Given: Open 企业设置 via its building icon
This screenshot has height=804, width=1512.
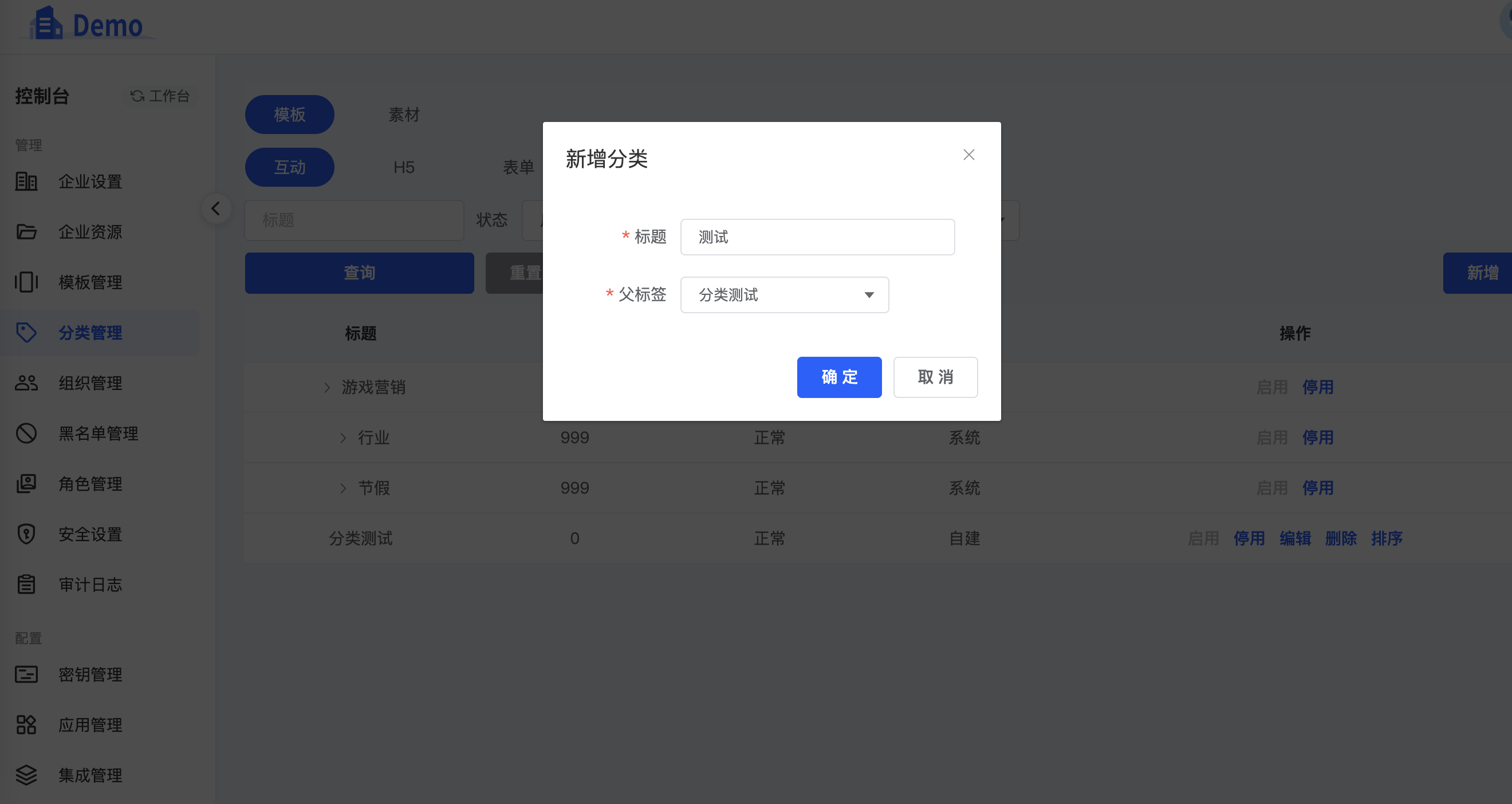Looking at the screenshot, I should [x=26, y=182].
